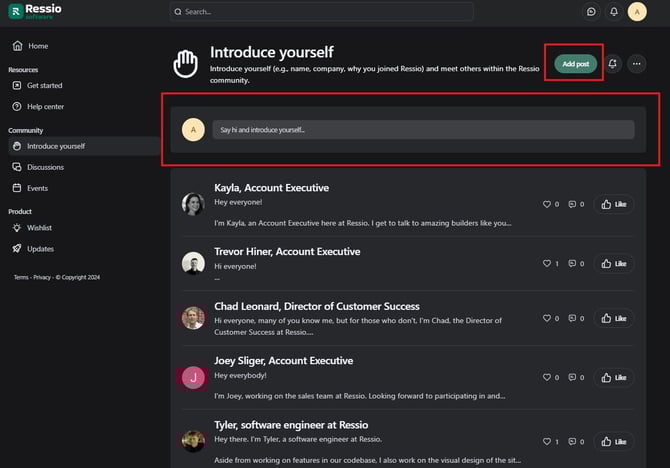Open Wishlist in the sidebar
Image resolution: width=670 pixels, height=468 pixels.
coord(39,228)
